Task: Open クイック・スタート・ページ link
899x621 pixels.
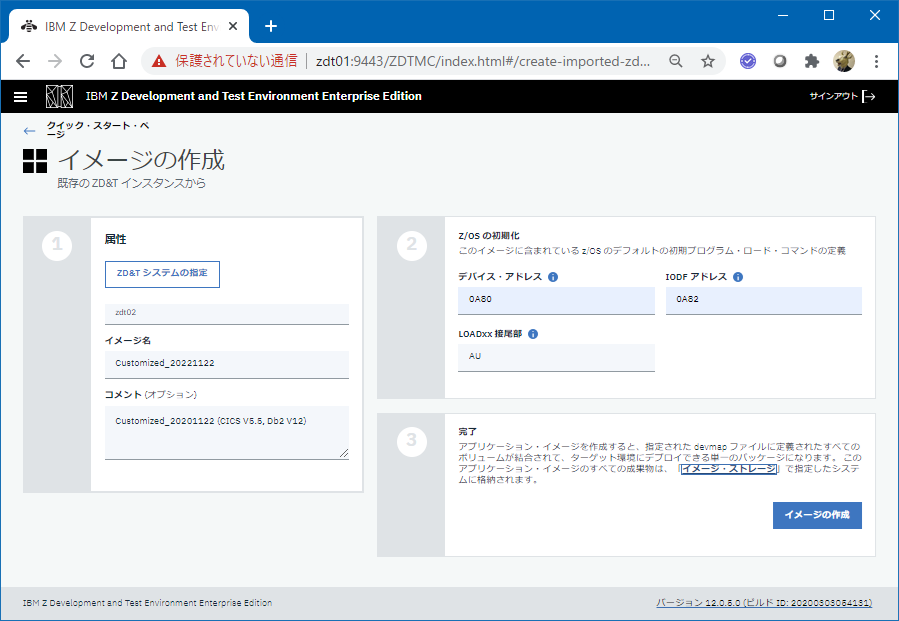Action: tap(98, 130)
